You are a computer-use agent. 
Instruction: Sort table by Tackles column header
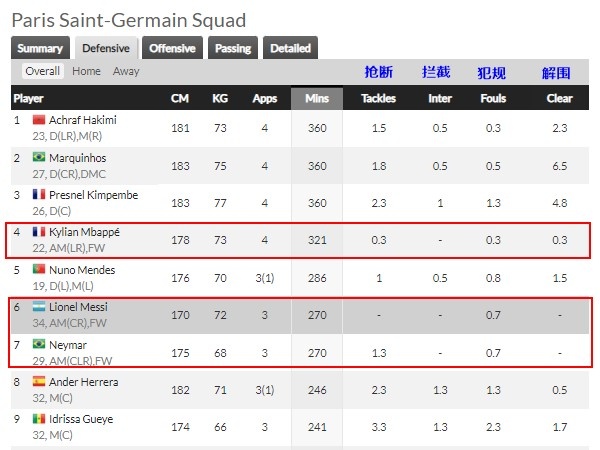(x=378, y=99)
